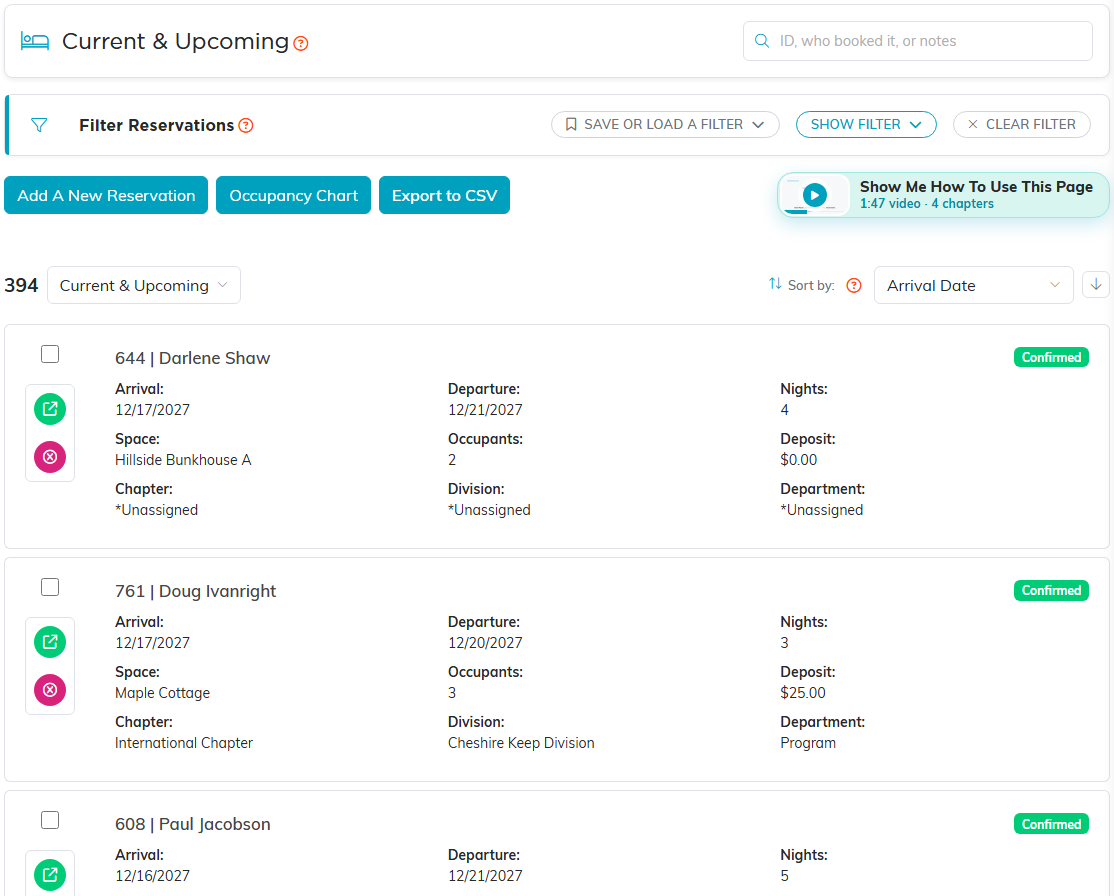Viewport: 1114px width, 896px height.
Task: Open Save or Load a Filter dropdown
Action: pyautogui.click(x=665, y=124)
